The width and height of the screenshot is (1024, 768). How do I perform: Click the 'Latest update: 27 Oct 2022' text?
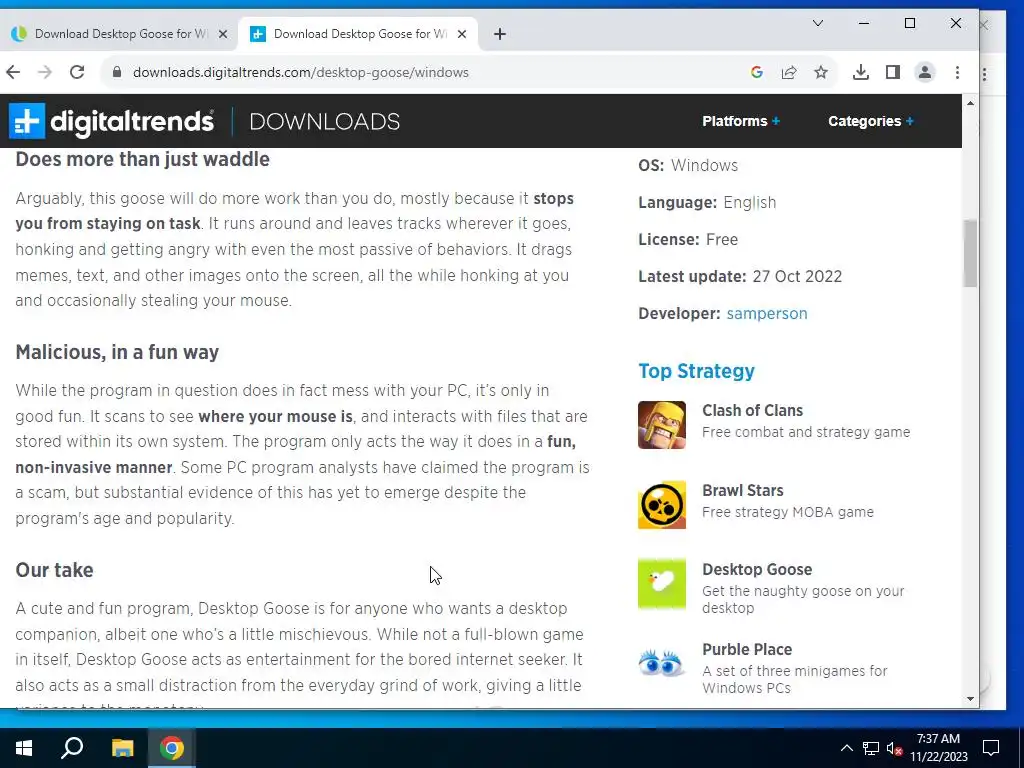click(740, 276)
